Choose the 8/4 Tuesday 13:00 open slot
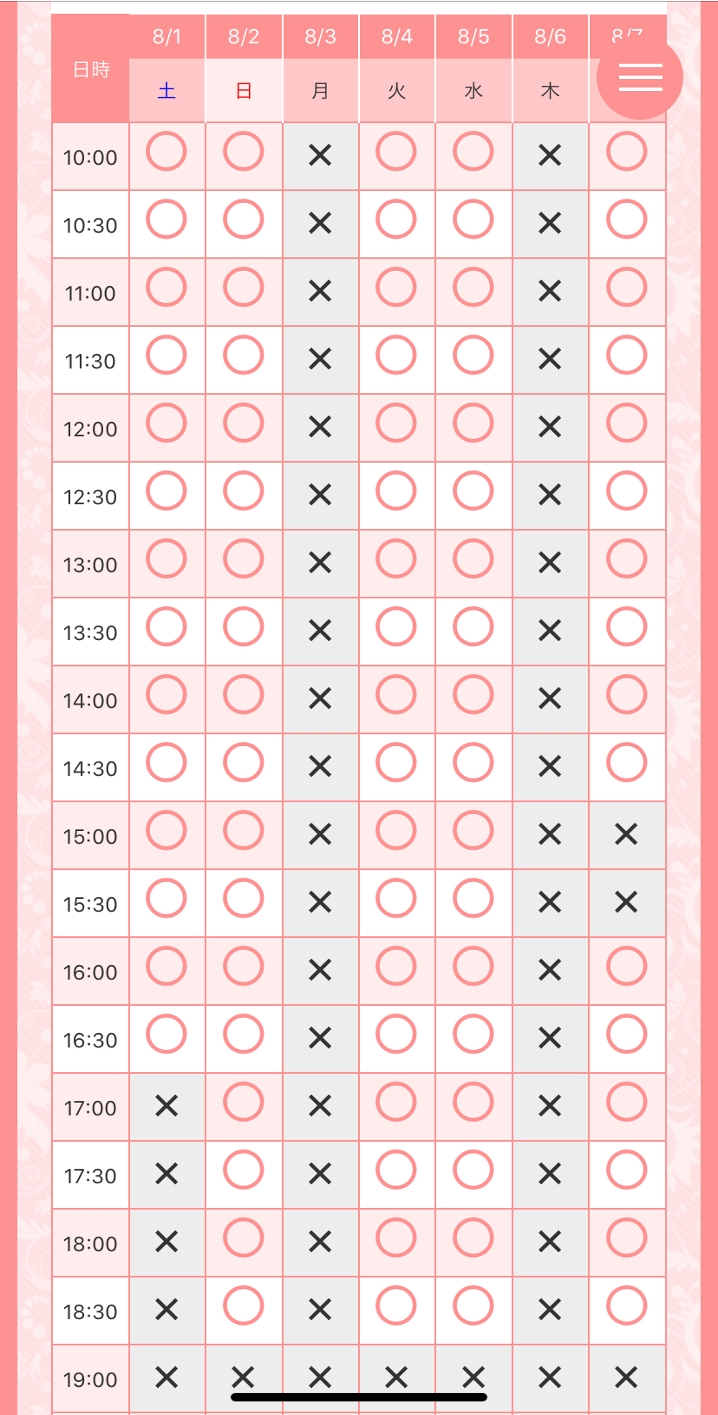 [397, 559]
